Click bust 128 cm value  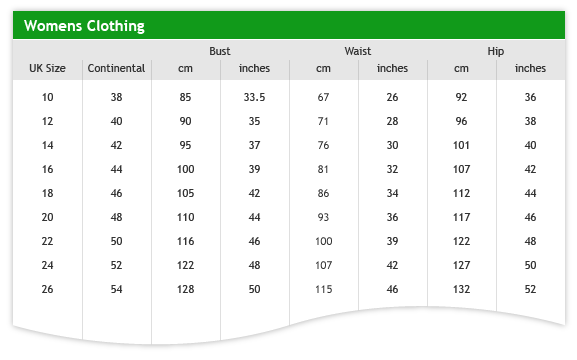pos(185,289)
